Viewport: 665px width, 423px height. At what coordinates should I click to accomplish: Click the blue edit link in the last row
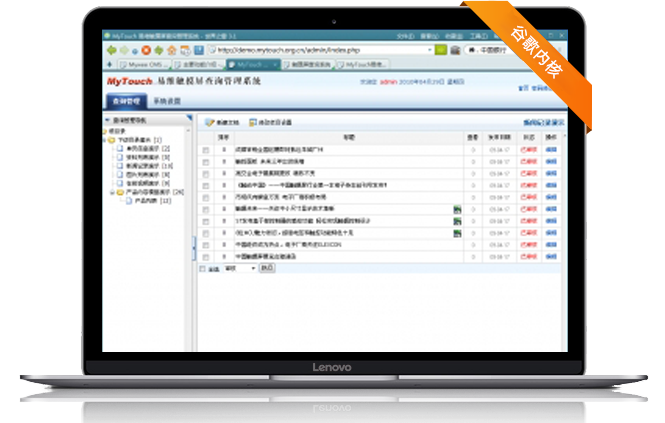(x=551, y=257)
